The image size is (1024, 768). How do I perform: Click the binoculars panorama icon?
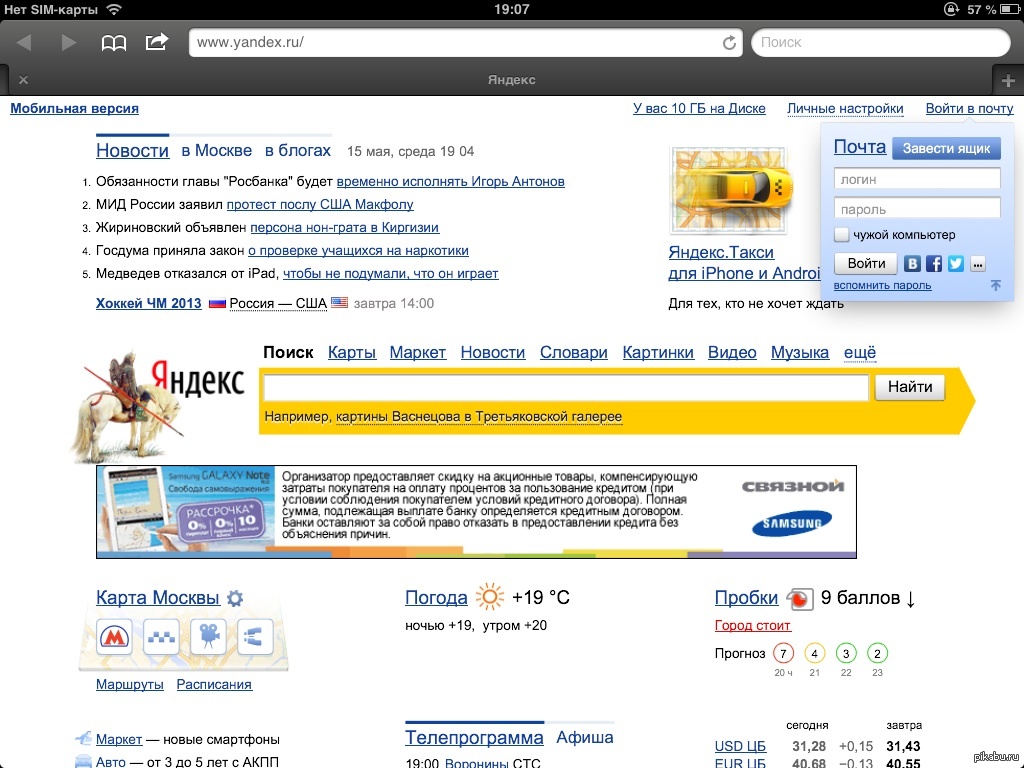(255, 636)
